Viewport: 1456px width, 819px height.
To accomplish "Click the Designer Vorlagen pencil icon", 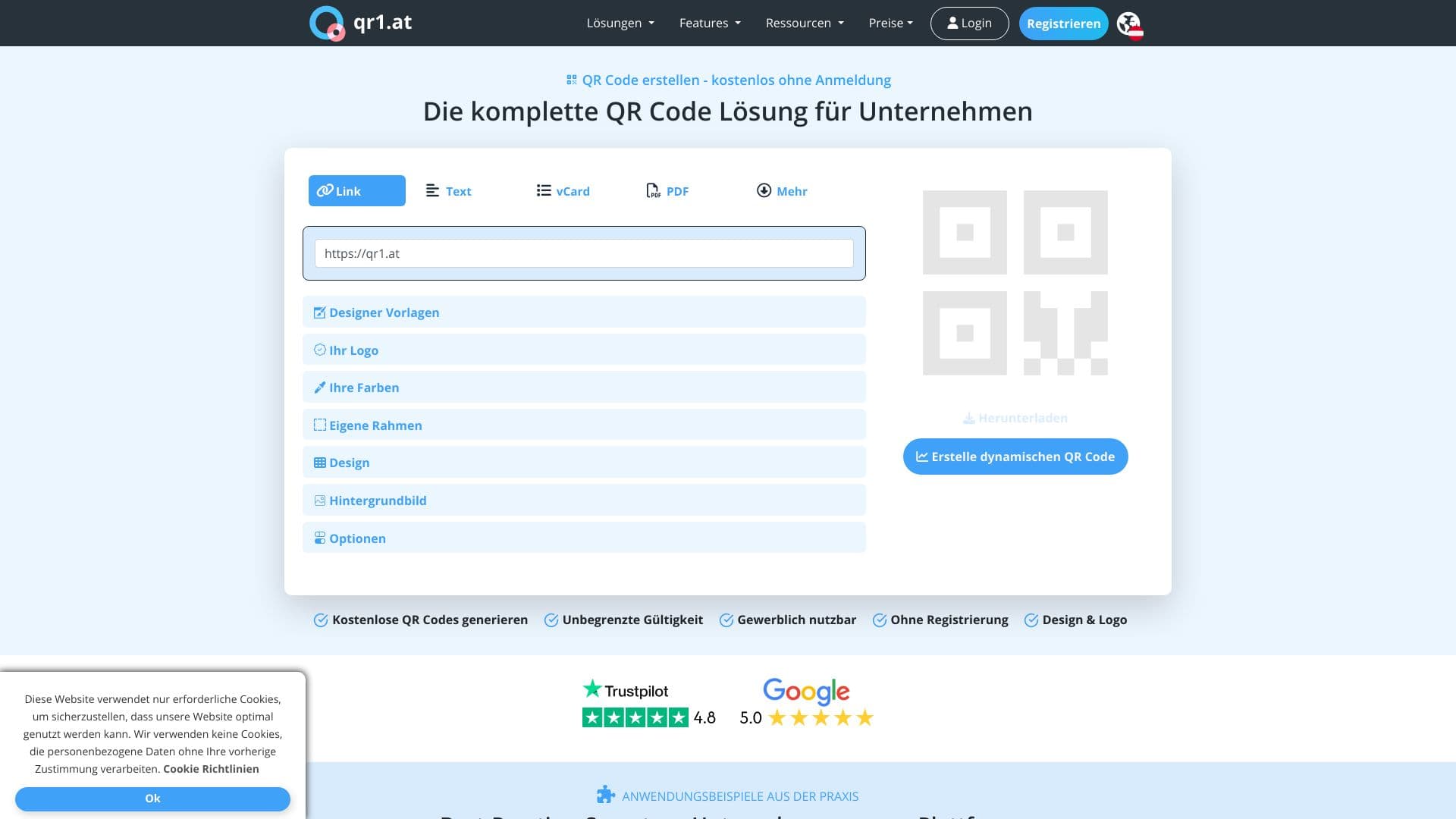I will [318, 312].
